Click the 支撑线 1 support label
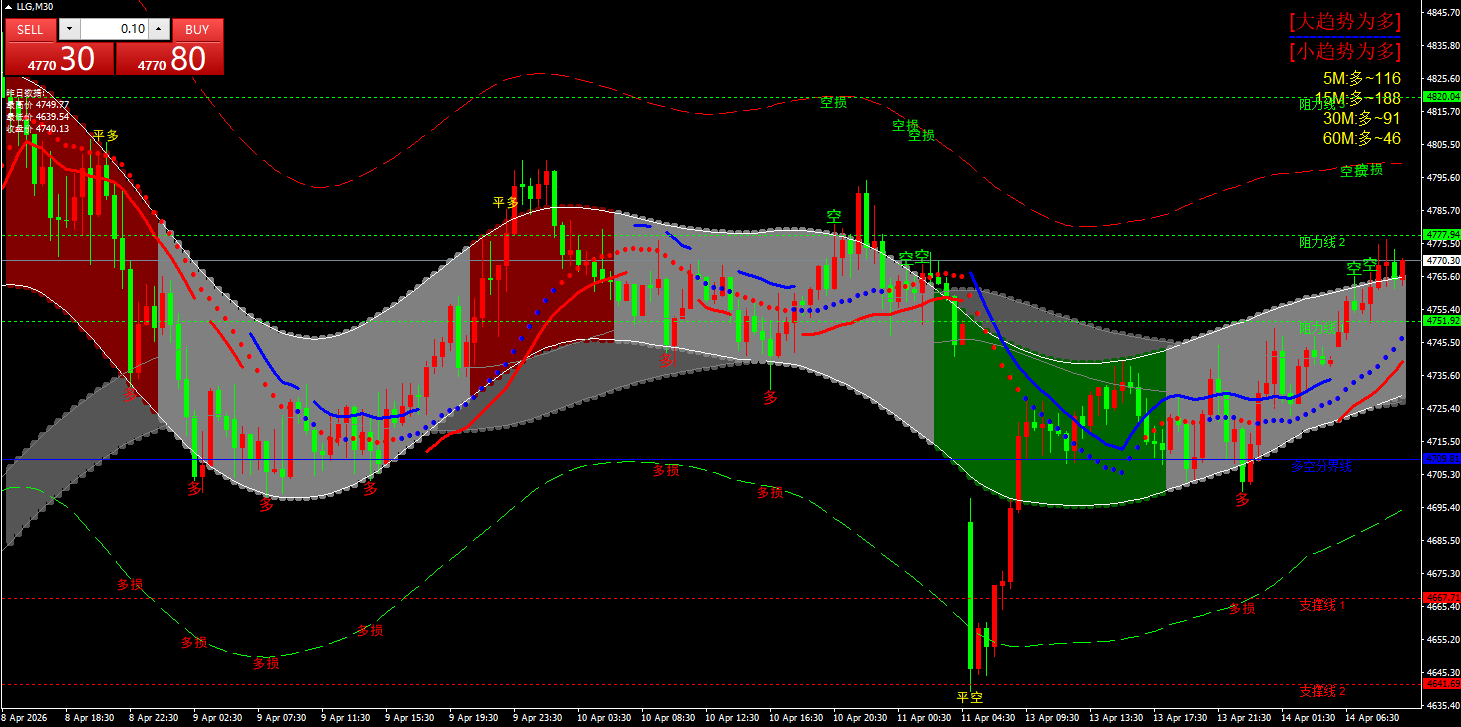 [x=1322, y=606]
